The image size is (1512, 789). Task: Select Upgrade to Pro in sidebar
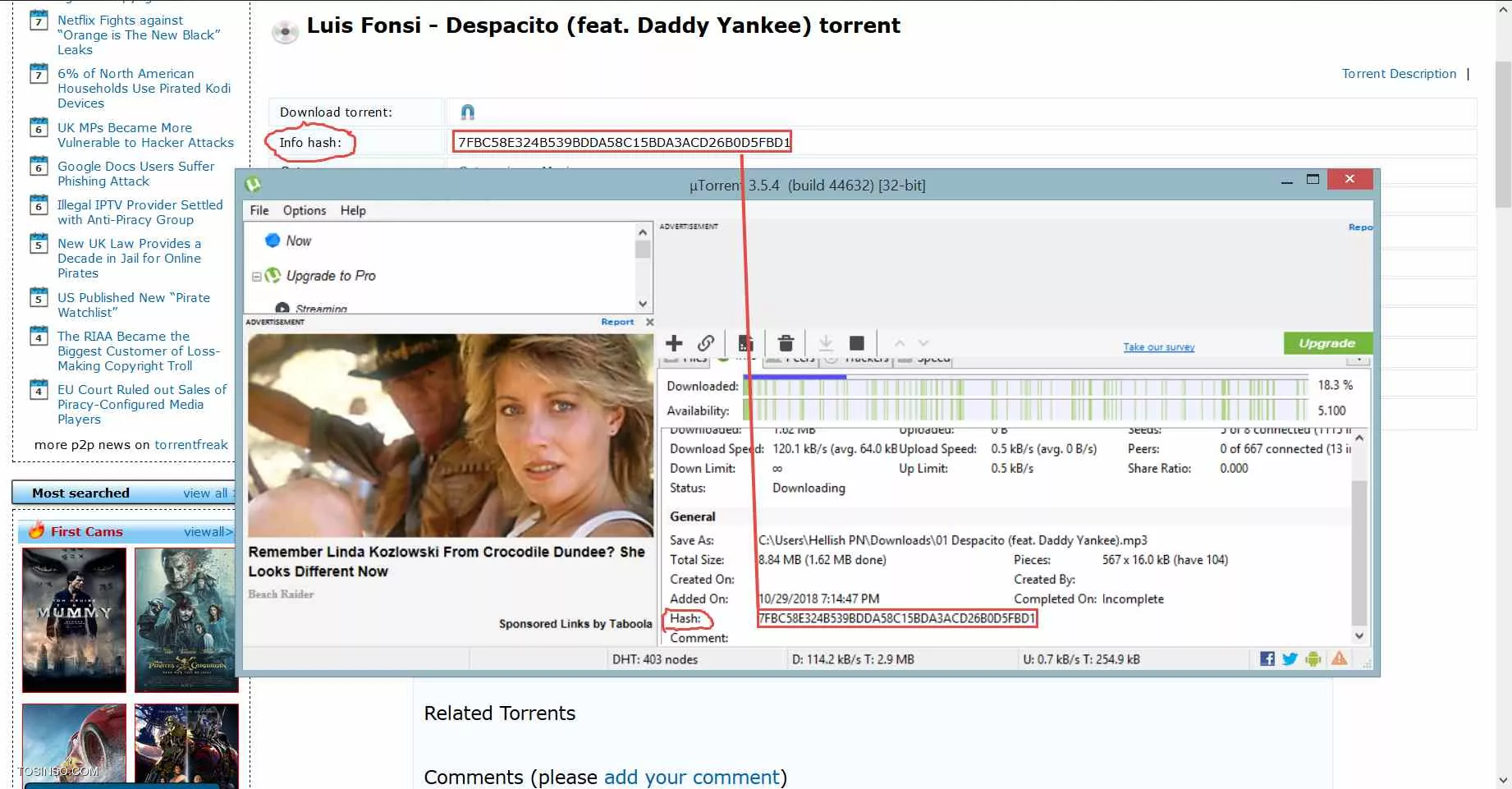point(331,276)
